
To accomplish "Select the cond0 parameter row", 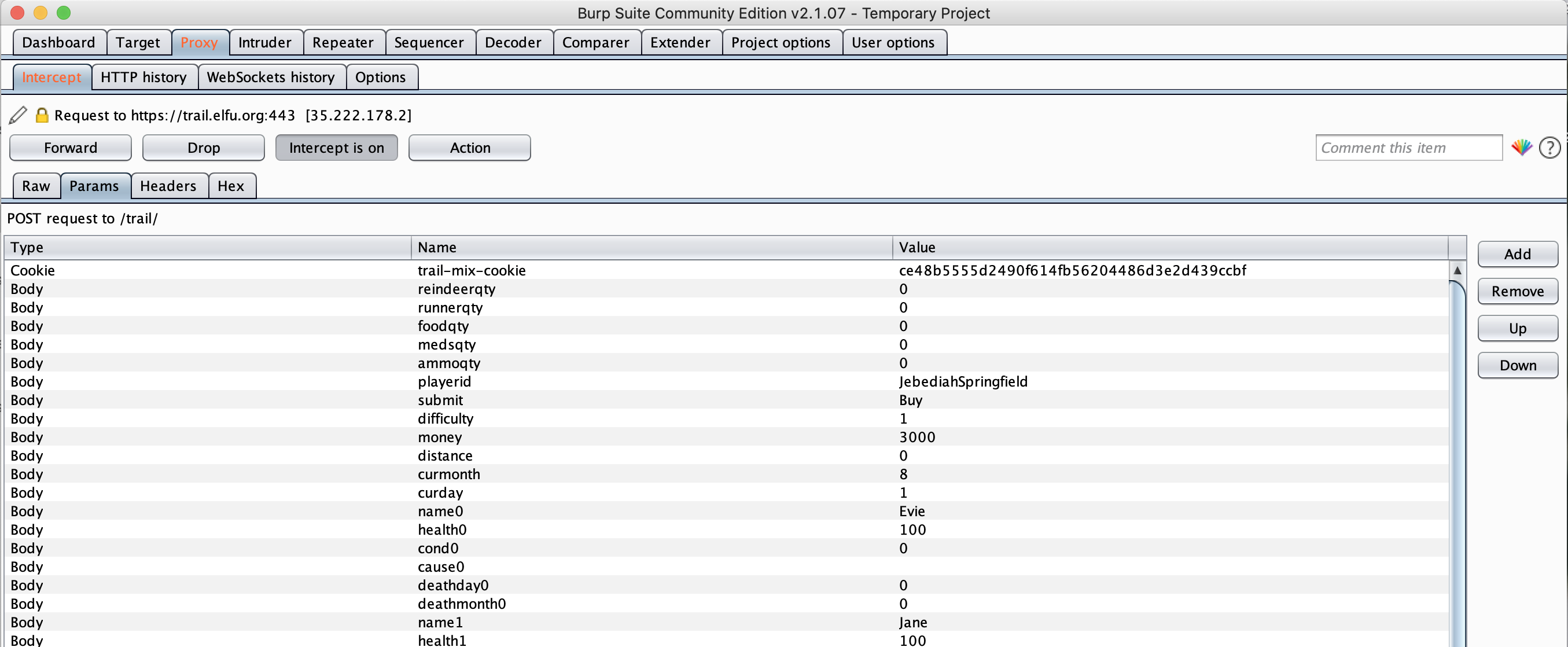I will tap(726, 549).
